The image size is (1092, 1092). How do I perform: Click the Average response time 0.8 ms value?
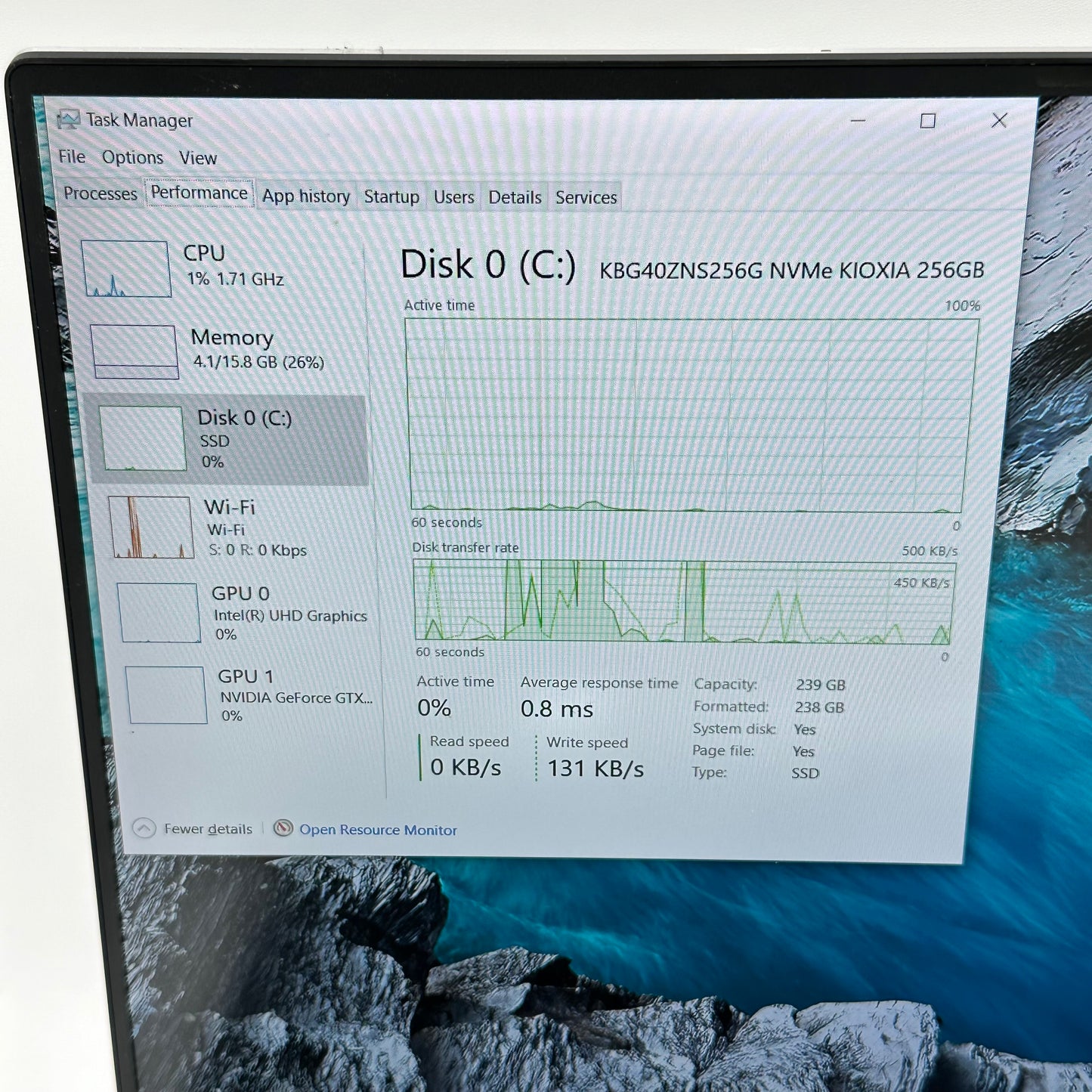557,709
